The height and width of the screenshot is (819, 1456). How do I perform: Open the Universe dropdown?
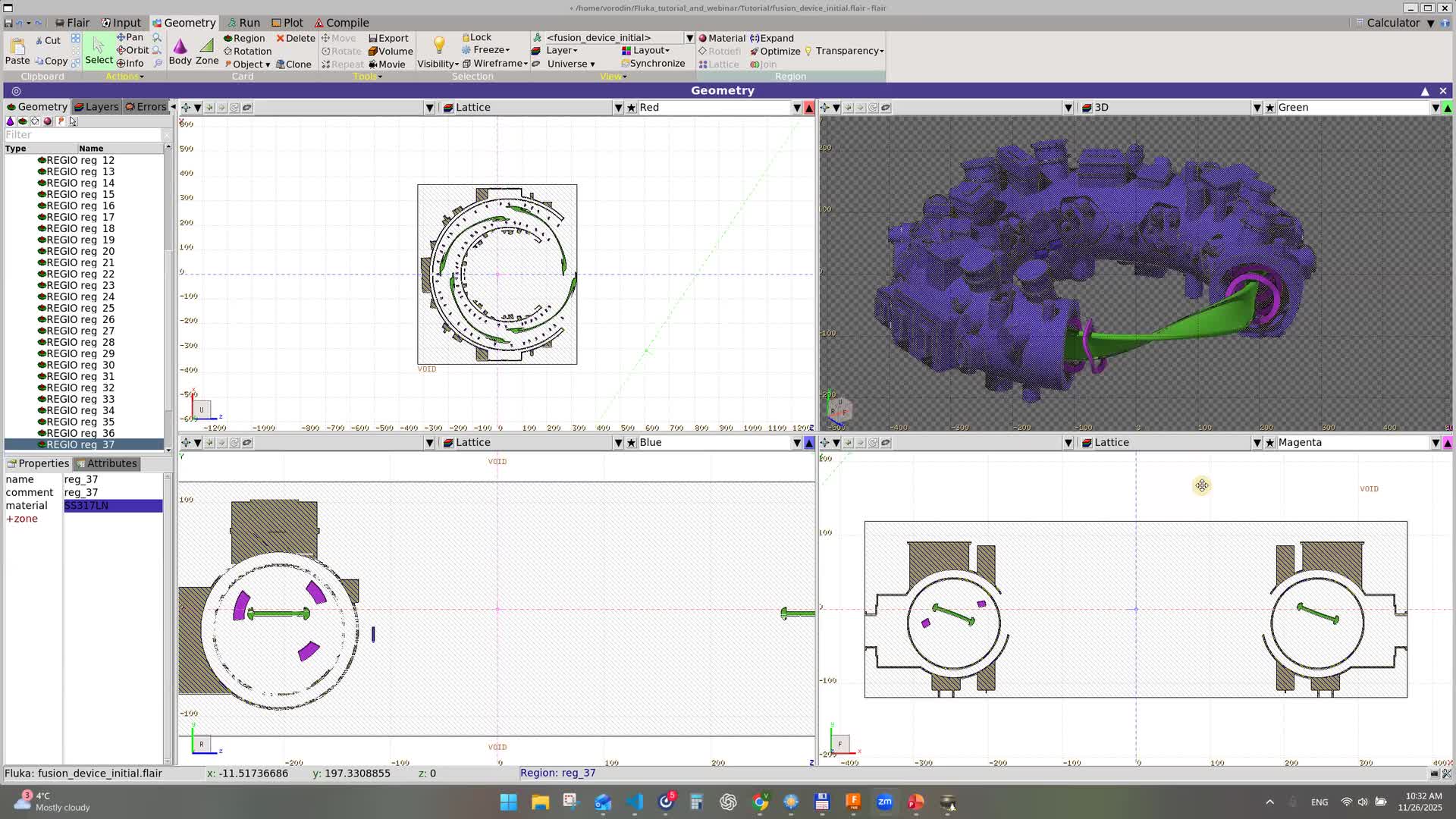pos(563,64)
